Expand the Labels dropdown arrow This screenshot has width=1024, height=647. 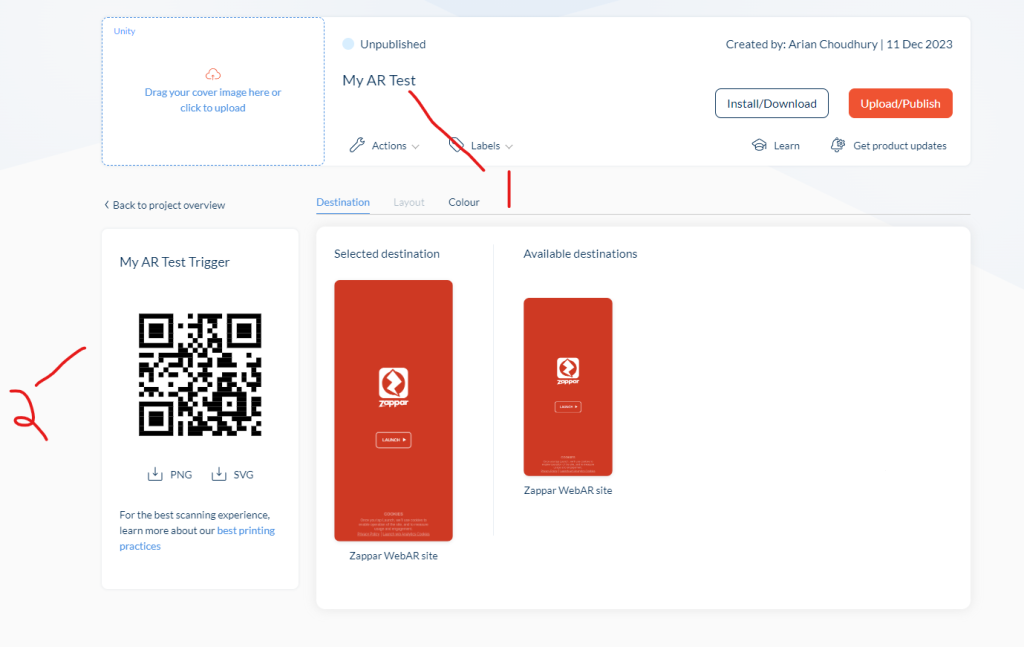click(509, 146)
